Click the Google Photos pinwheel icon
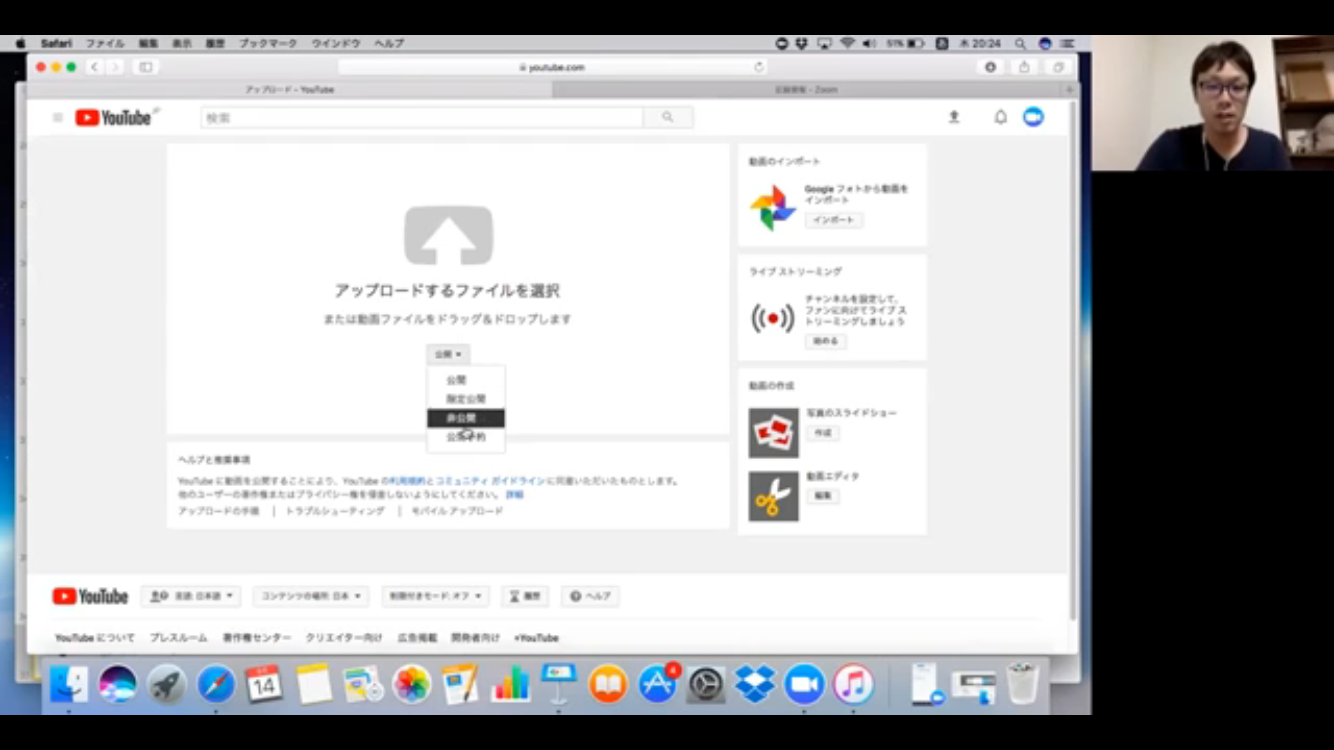The height and width of the screenshot is (750, 1334). [772, 207]
